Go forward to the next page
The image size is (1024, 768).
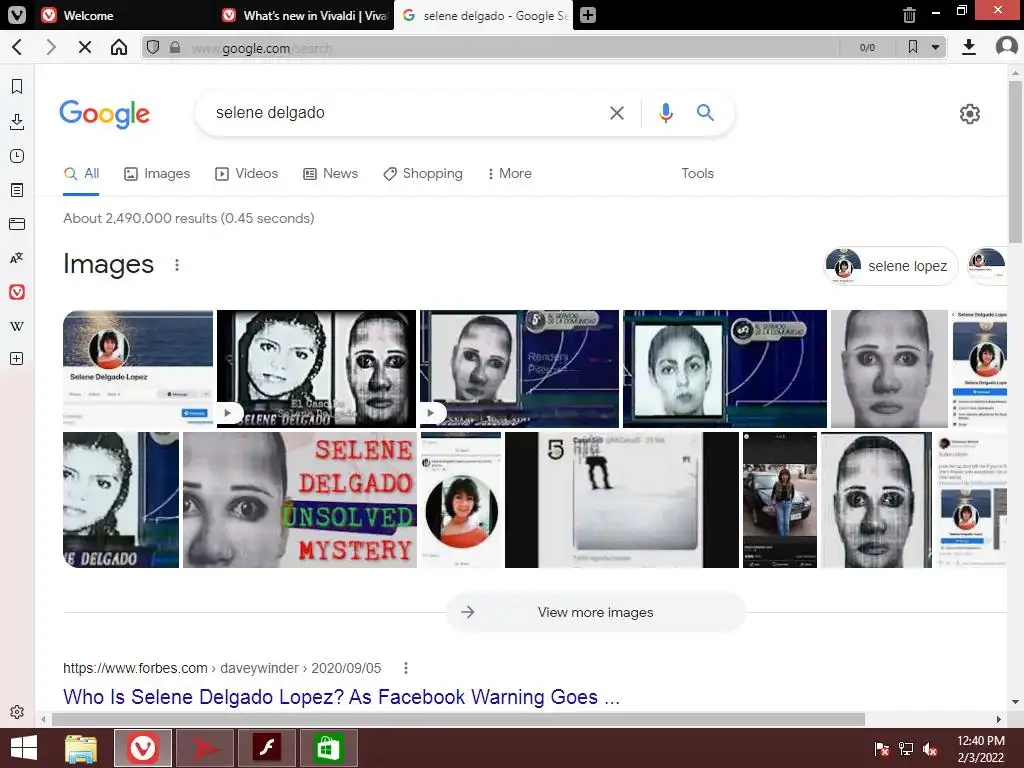[x=51, y=47]
